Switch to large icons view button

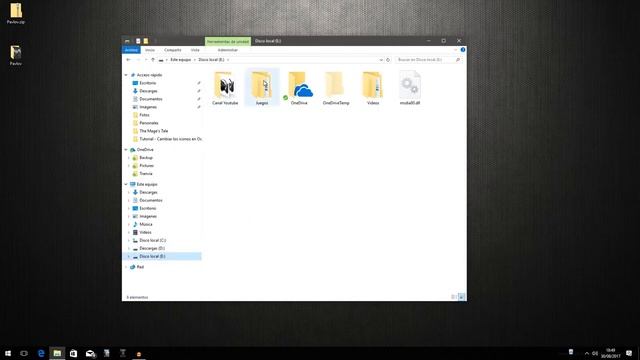(461, 297)
